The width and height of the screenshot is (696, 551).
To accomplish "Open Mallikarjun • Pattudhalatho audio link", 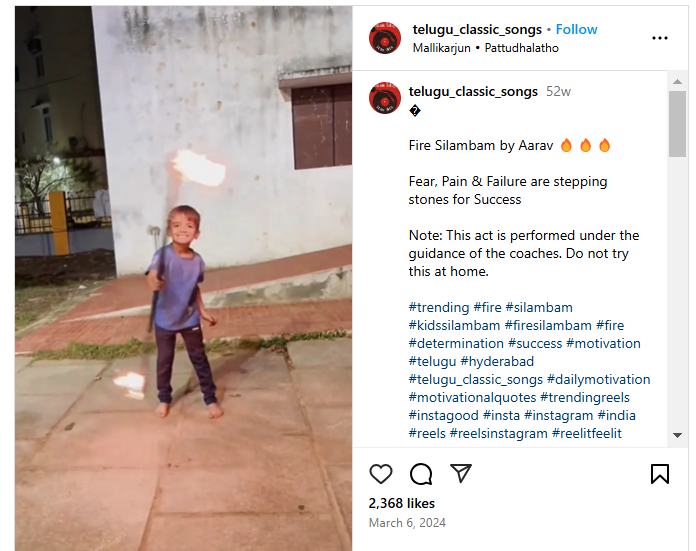I will tap(486, 48).
